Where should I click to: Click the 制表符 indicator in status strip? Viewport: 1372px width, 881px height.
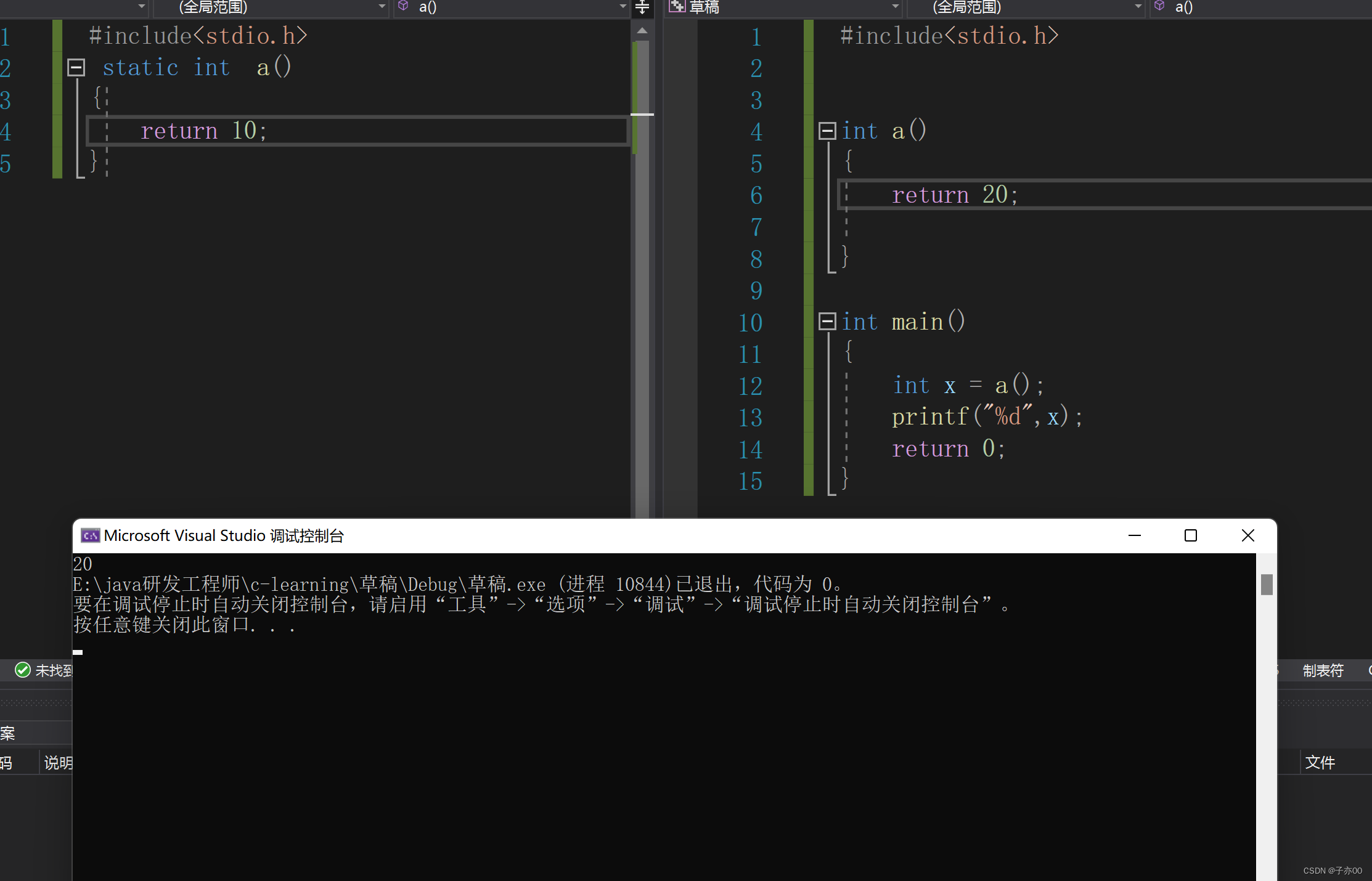(x=1323, y=670)
